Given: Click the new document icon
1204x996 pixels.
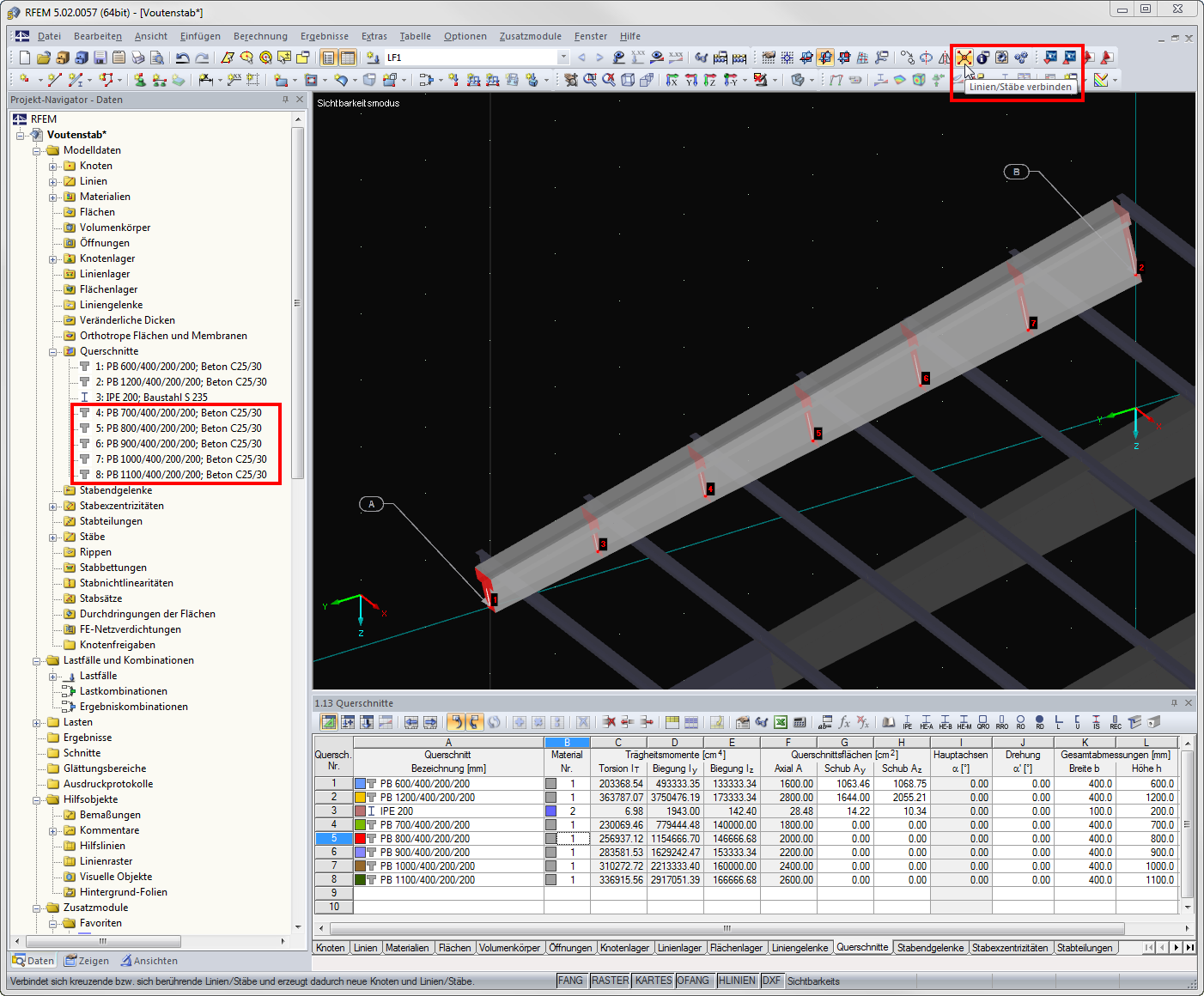Looking at the screenshot, I should pos(24,58).
